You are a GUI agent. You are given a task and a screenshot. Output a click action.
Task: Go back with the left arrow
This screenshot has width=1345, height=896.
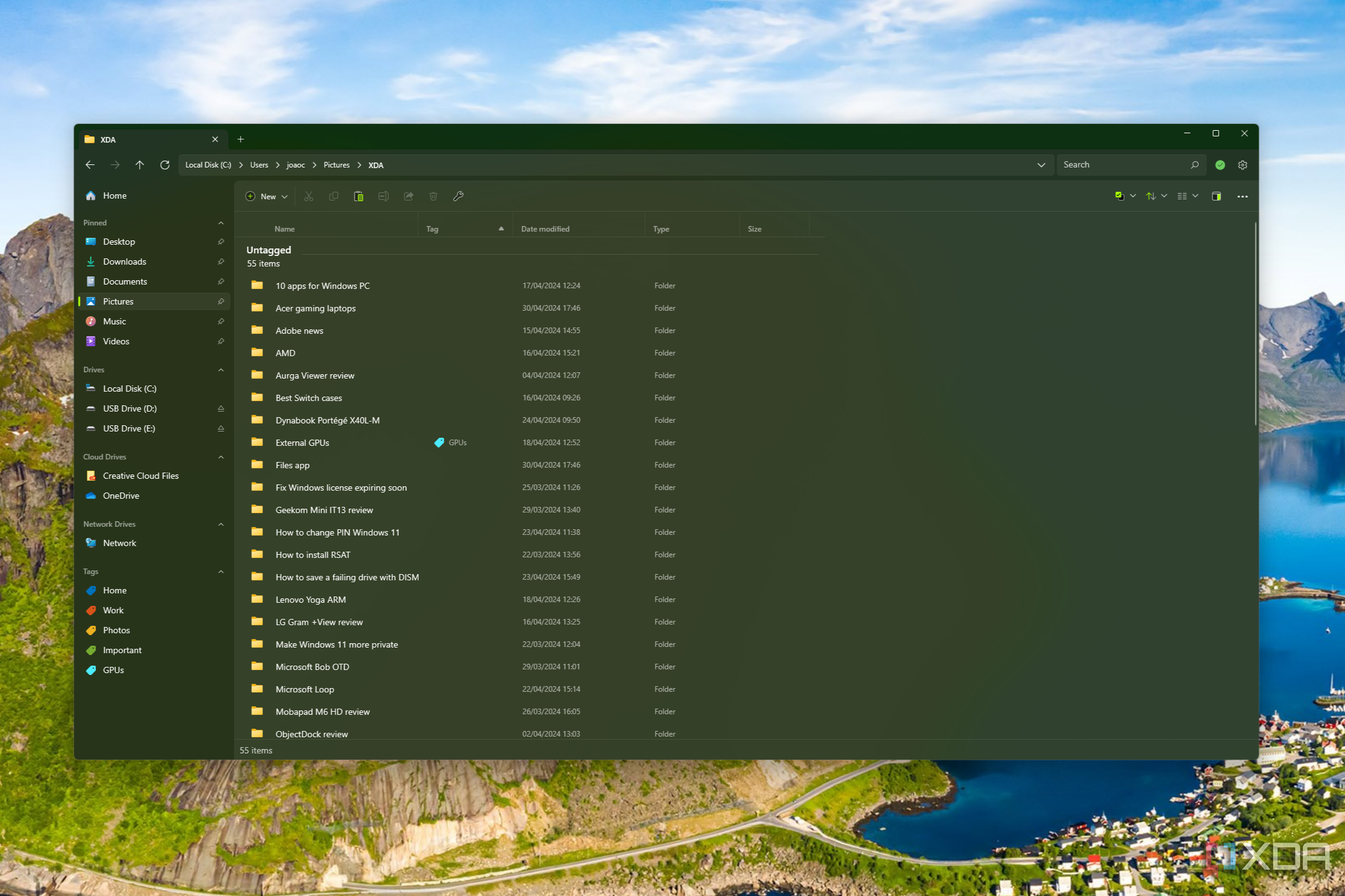point(90,165)
